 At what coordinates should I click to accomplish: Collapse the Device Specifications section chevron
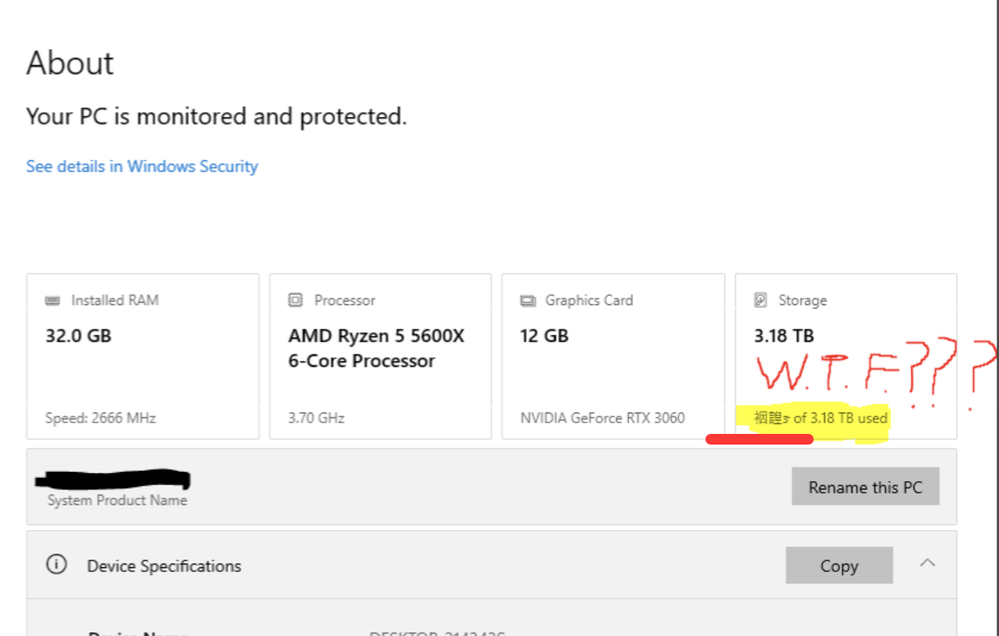pyautogui.click(x=927, y=564)
